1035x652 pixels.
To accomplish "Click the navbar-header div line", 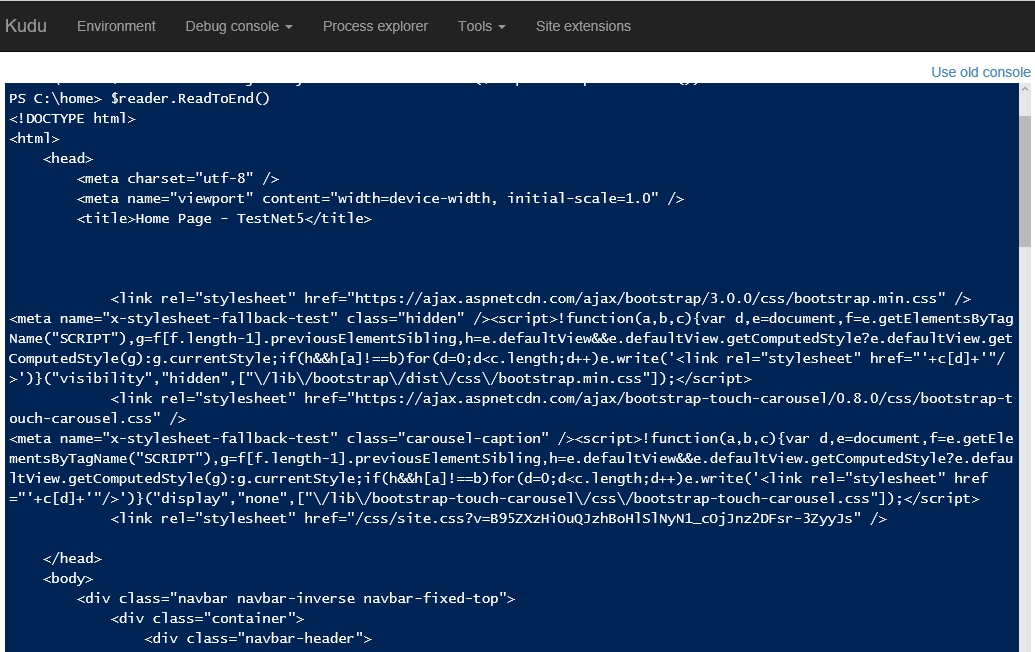I will click(258, 638).
